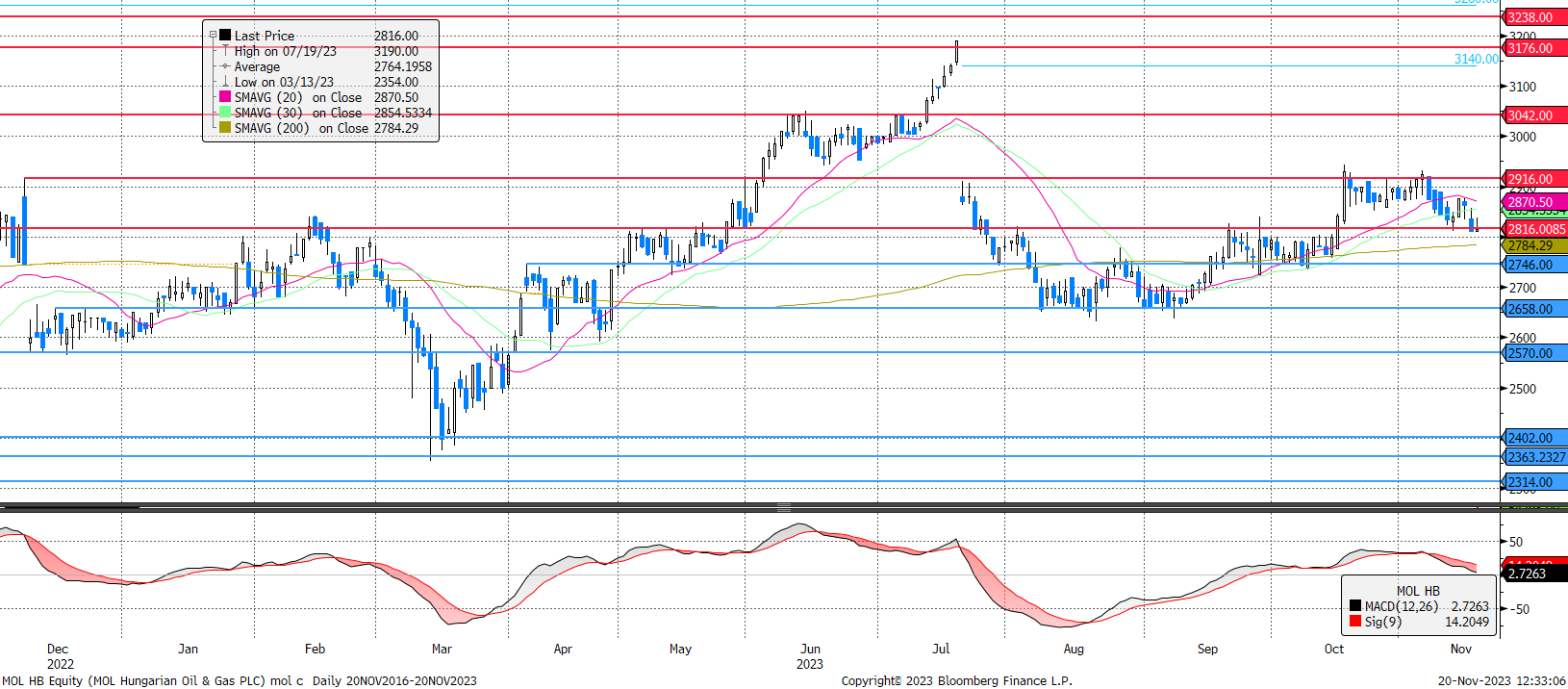This screenshot has width=1568, height=689.
Task: Click the Low marker icon in legend
Action: [225, 82]
